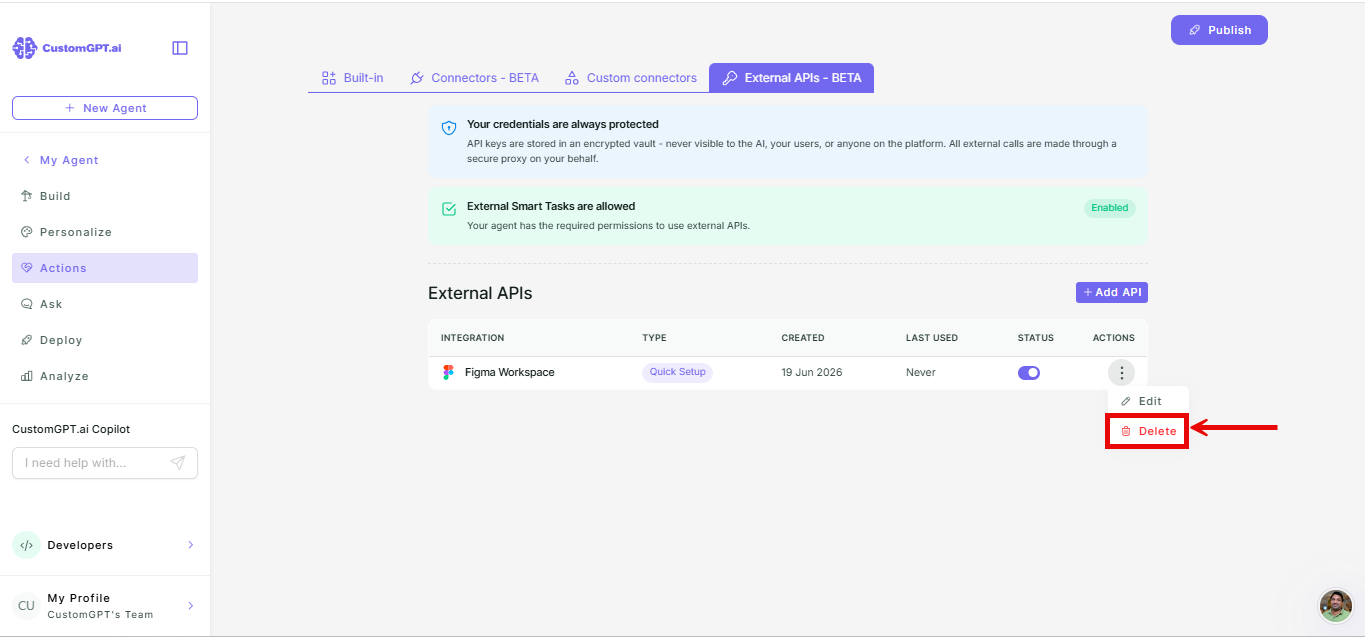Screen dimensions: 1365x637
Task: Click the INTEGRATION column header
Action: tap(472, 338)
